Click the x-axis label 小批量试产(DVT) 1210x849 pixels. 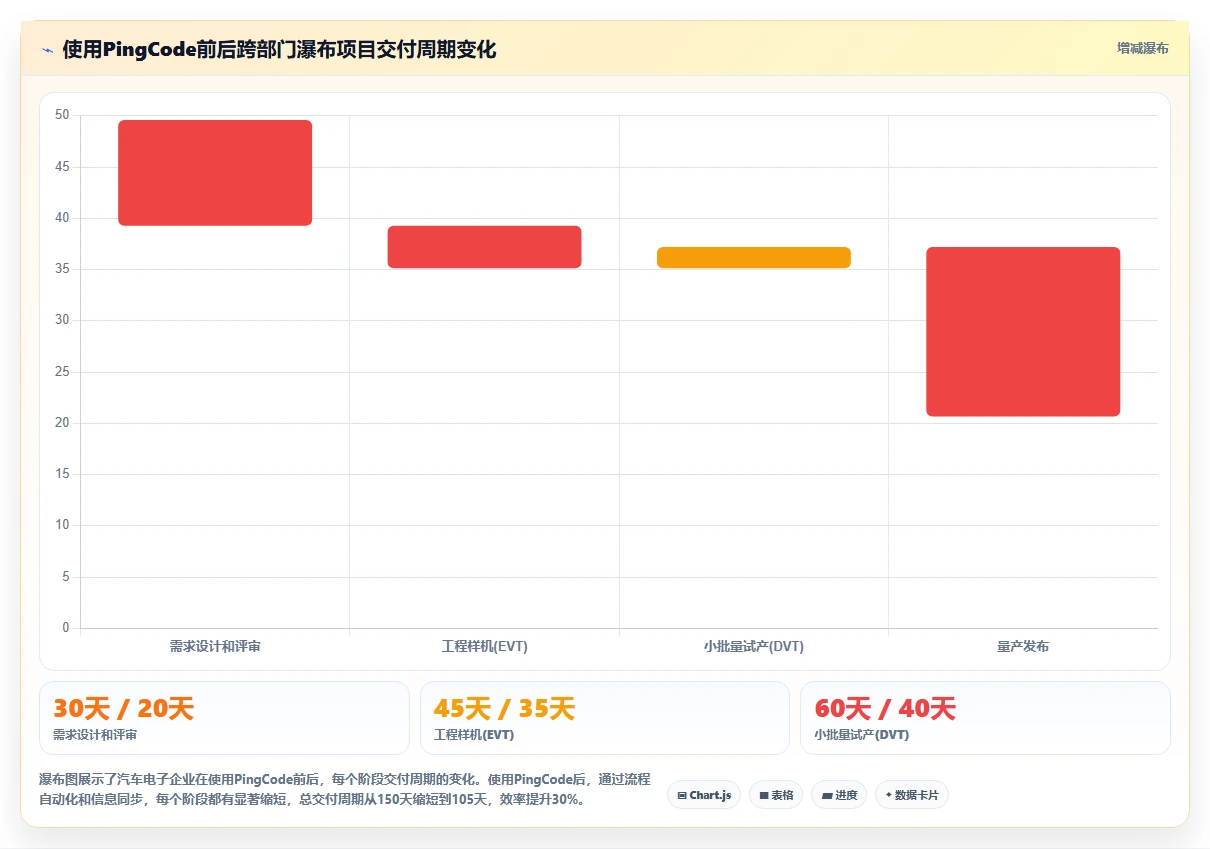[754, 646]
